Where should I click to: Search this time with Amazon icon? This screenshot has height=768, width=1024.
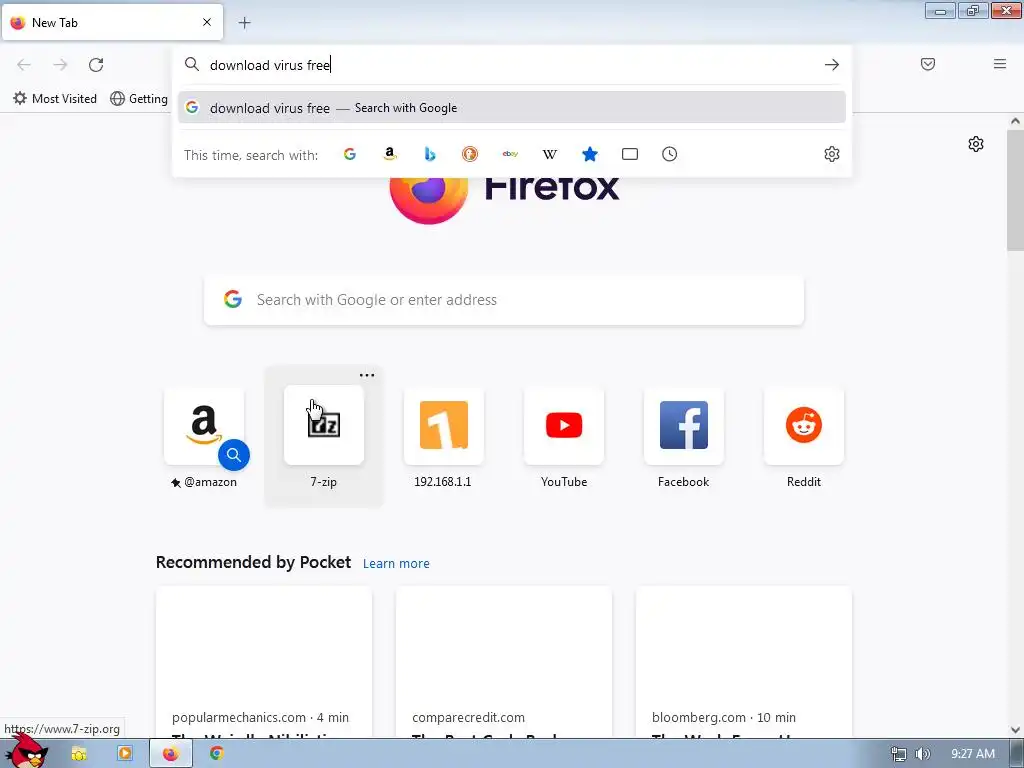[x=390, y=154]
